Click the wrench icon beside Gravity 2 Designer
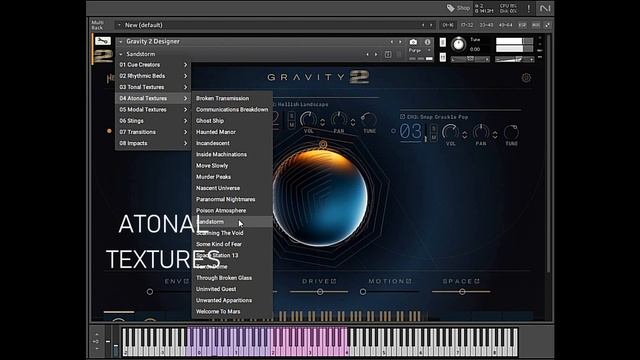 tap(102, 41)
